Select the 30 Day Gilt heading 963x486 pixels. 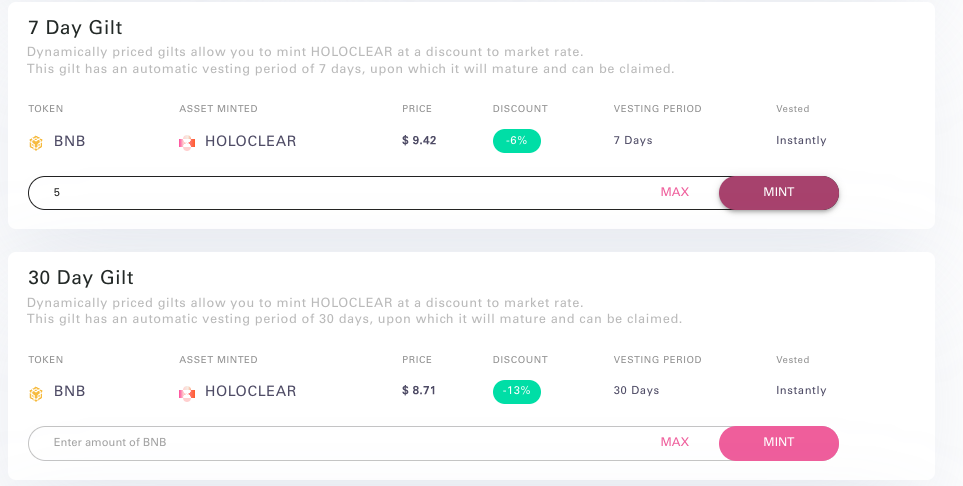(81, 278)
